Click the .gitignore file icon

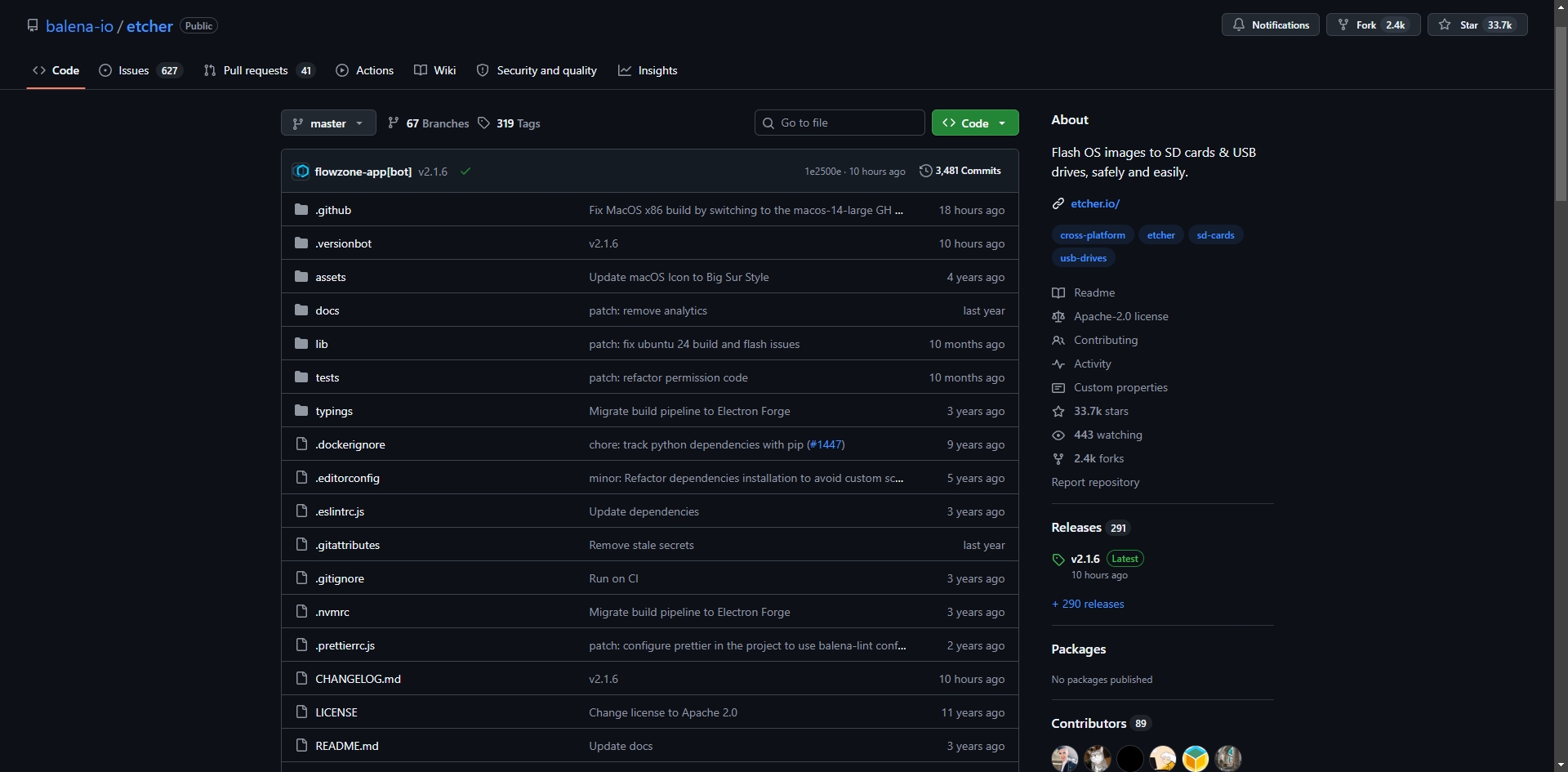[301, 578]
